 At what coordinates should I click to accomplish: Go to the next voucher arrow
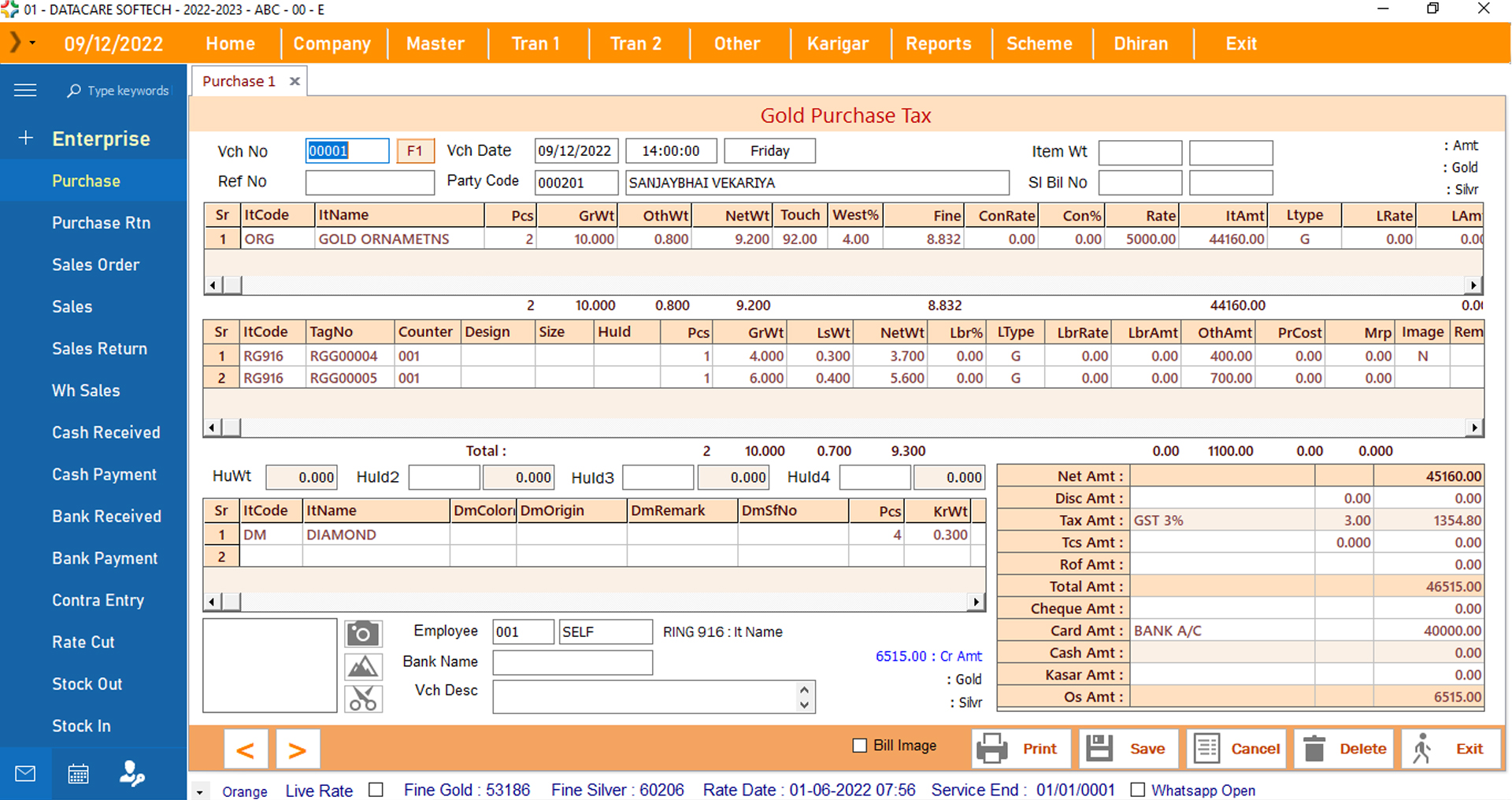click(x=298, y=750)
